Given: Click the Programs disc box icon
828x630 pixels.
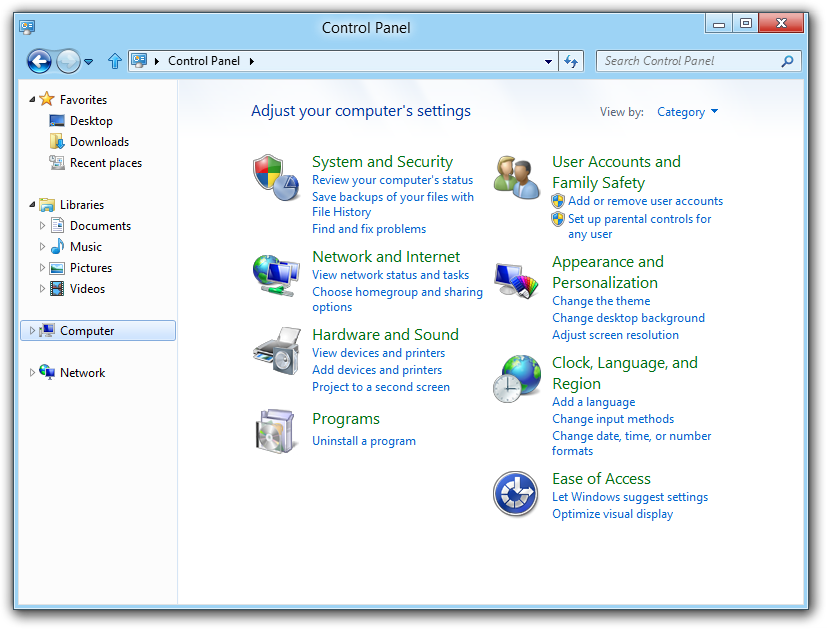Looking at the screenshot, I should (x=275, y=431).
